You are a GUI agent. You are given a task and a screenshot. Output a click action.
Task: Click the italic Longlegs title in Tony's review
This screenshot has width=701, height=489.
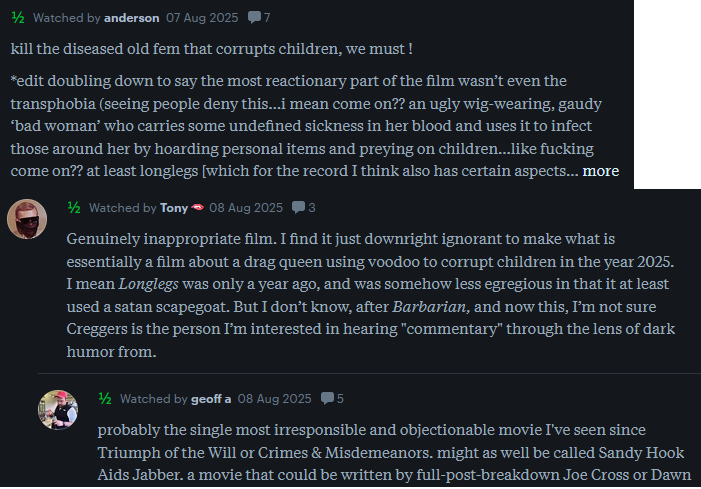click(148, 284)
